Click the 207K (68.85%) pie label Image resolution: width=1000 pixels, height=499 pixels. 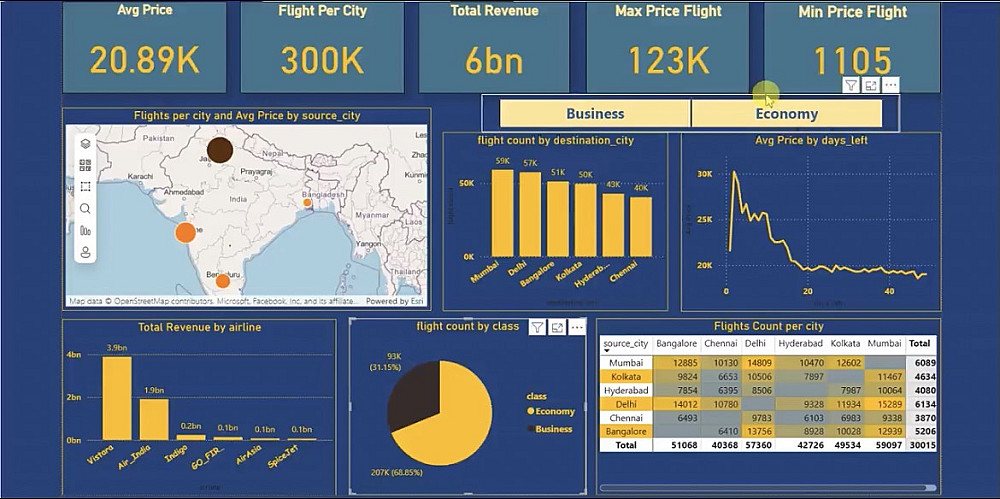click(395, 473)
